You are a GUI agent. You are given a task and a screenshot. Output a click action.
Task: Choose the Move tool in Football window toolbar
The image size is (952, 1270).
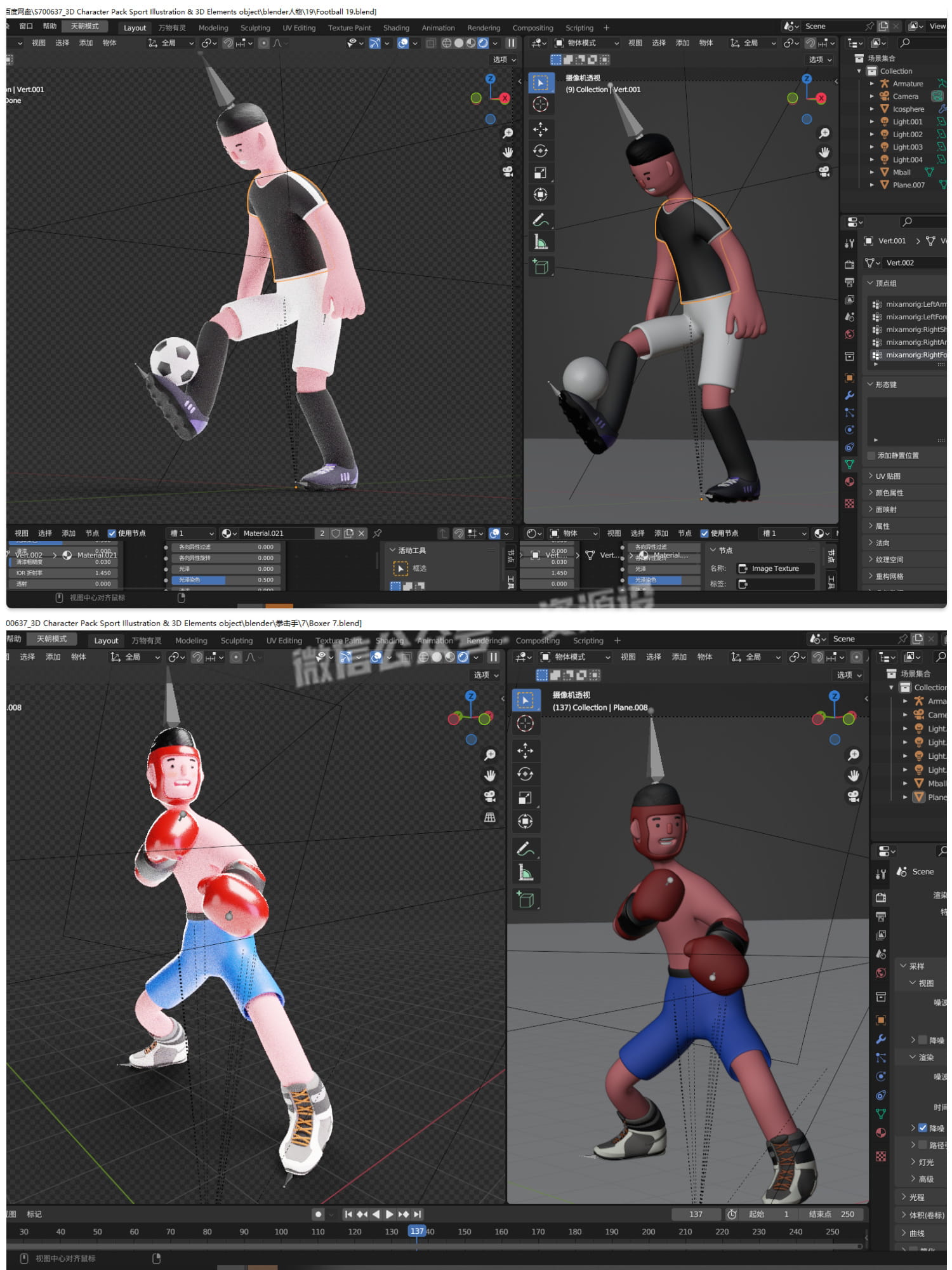point(541,130)
